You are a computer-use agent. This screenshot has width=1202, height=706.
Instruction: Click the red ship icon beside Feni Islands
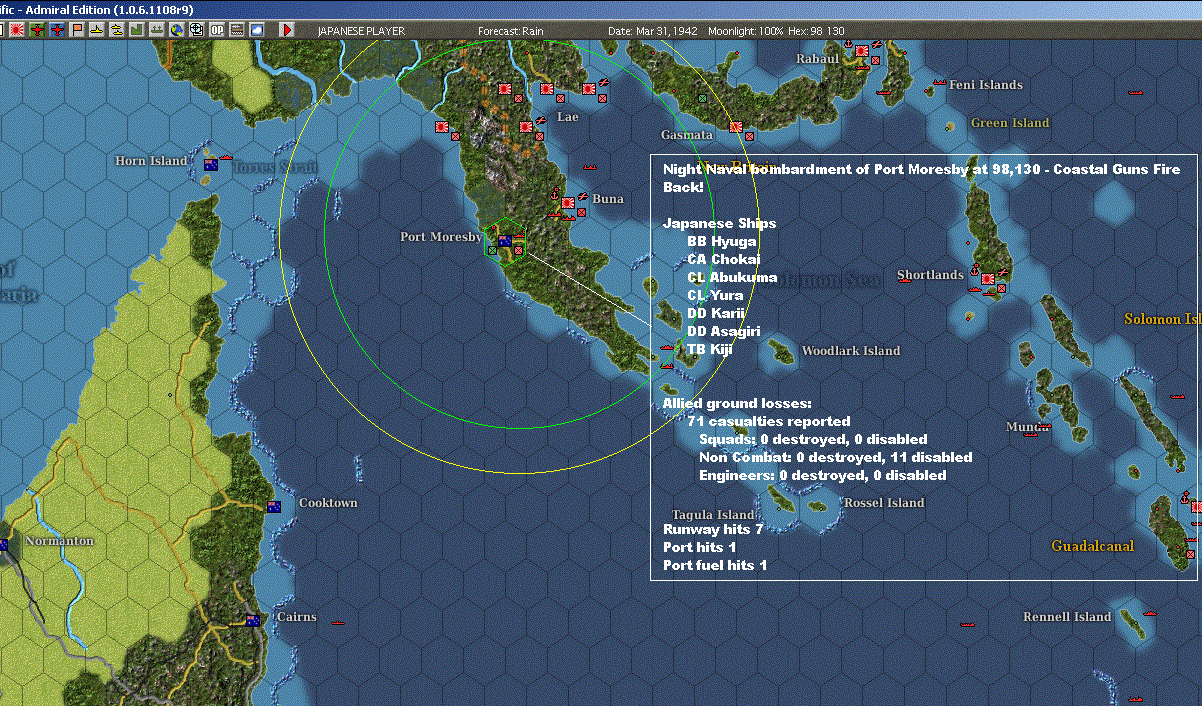(x=939, y=82)
